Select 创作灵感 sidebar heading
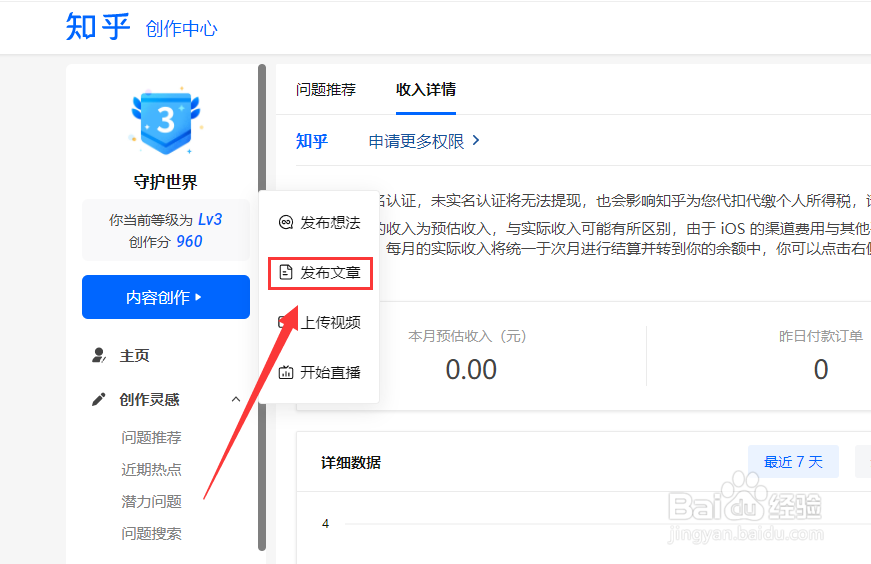The height and width of the screenshot is (564, 871). point(149,400)
